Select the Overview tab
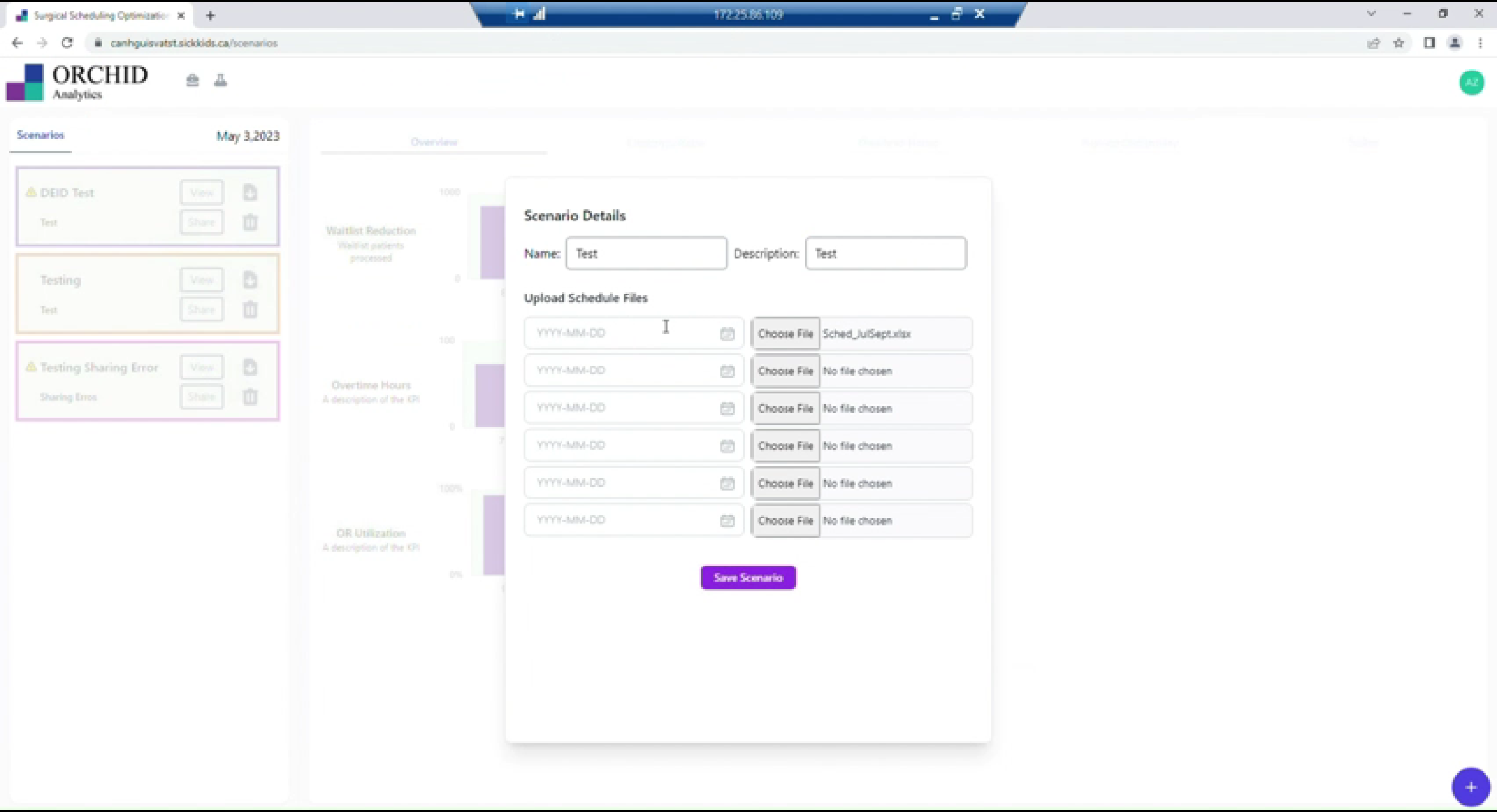 (x=434, y=142)
